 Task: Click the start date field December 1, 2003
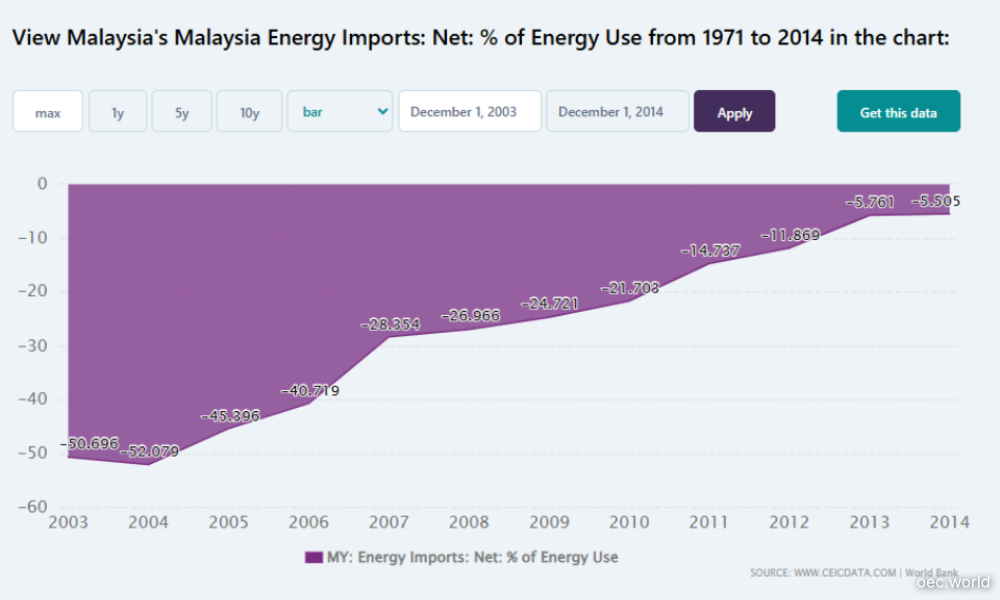[x=469, y=112]
